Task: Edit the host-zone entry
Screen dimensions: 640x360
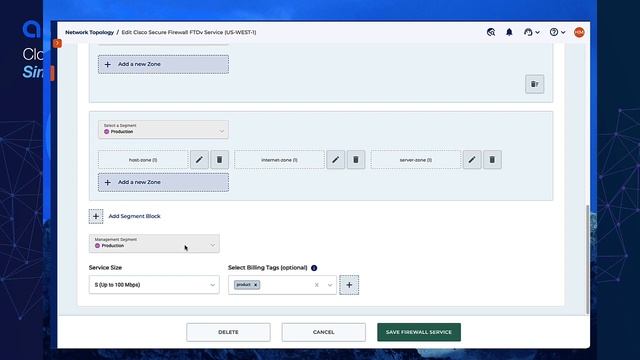Action: coord(199,160)
